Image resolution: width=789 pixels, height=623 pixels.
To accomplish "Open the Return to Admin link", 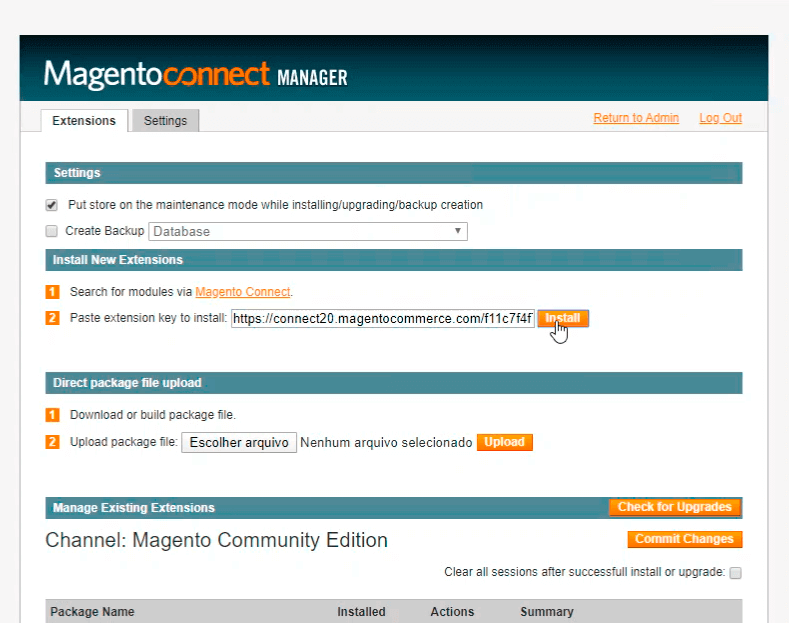I will pyautogui.click(x=636, y=118).
